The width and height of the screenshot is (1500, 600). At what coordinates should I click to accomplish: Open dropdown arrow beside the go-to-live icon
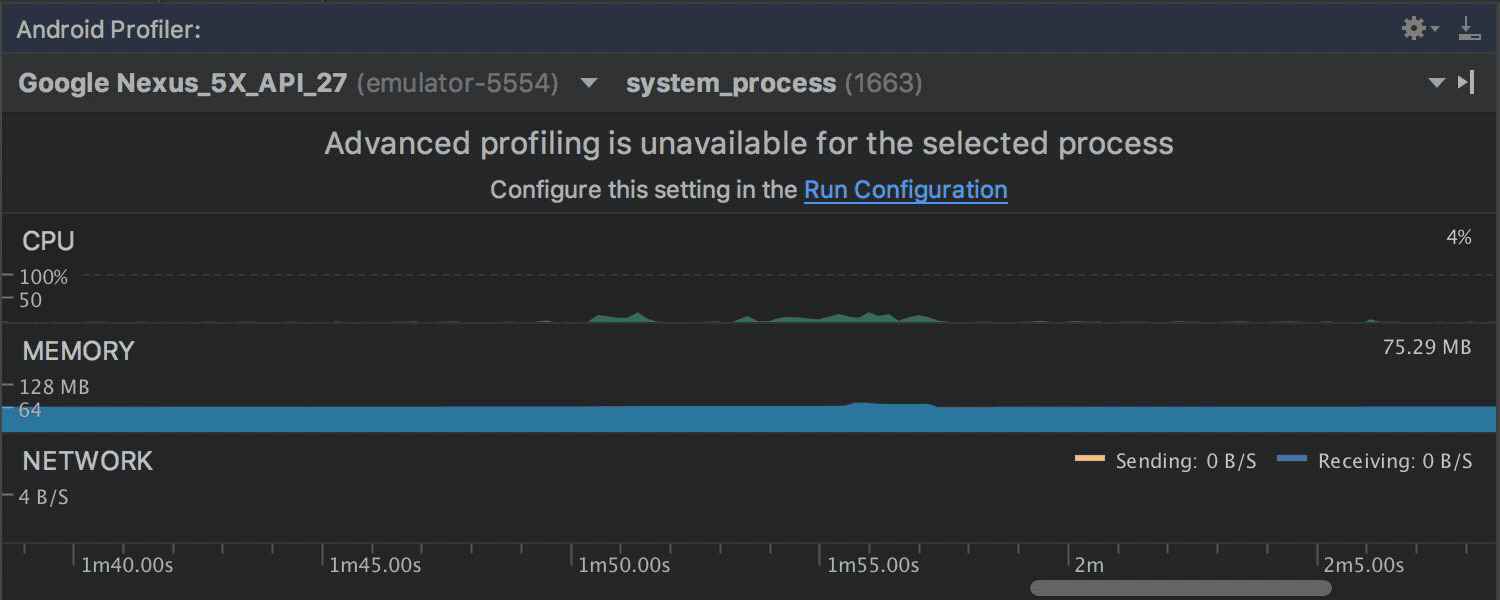(1437, 83)
